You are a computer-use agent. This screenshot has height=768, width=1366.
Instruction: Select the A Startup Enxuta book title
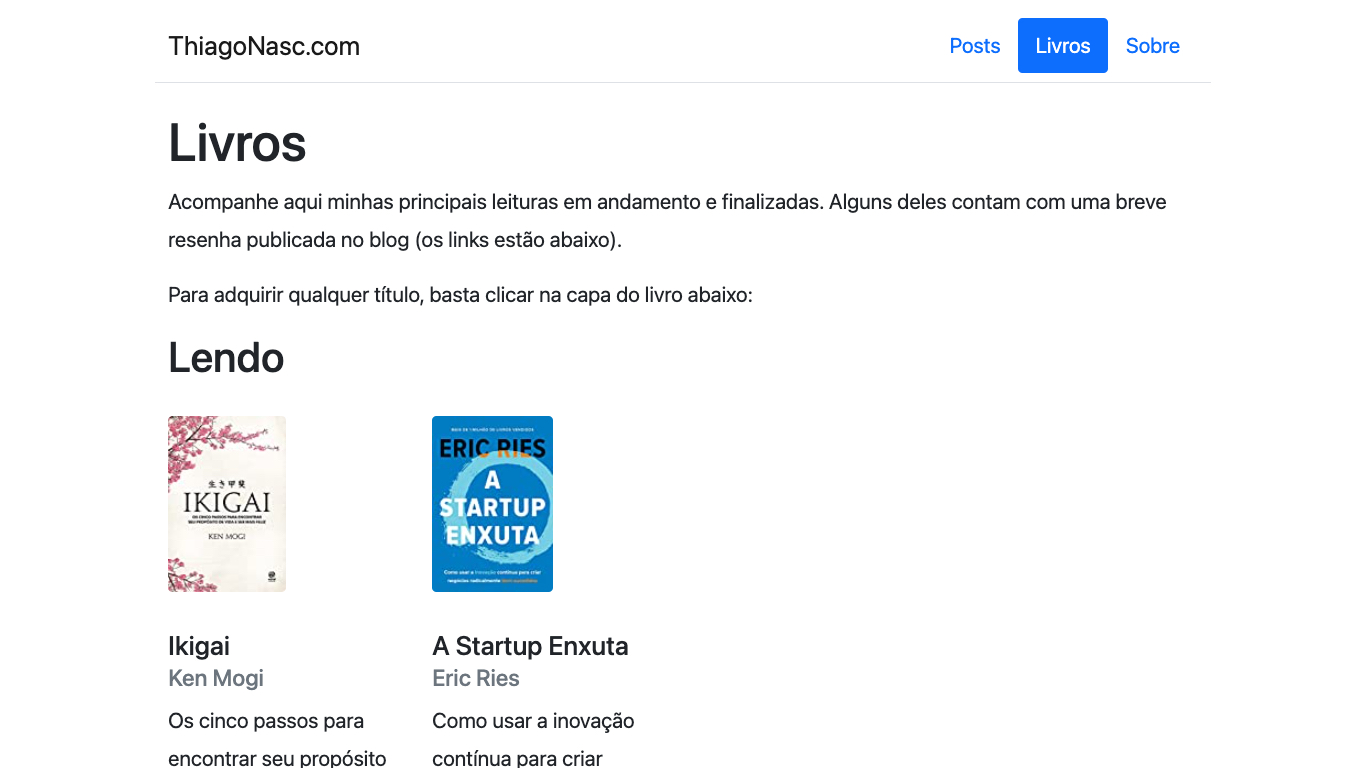[530, 646]
